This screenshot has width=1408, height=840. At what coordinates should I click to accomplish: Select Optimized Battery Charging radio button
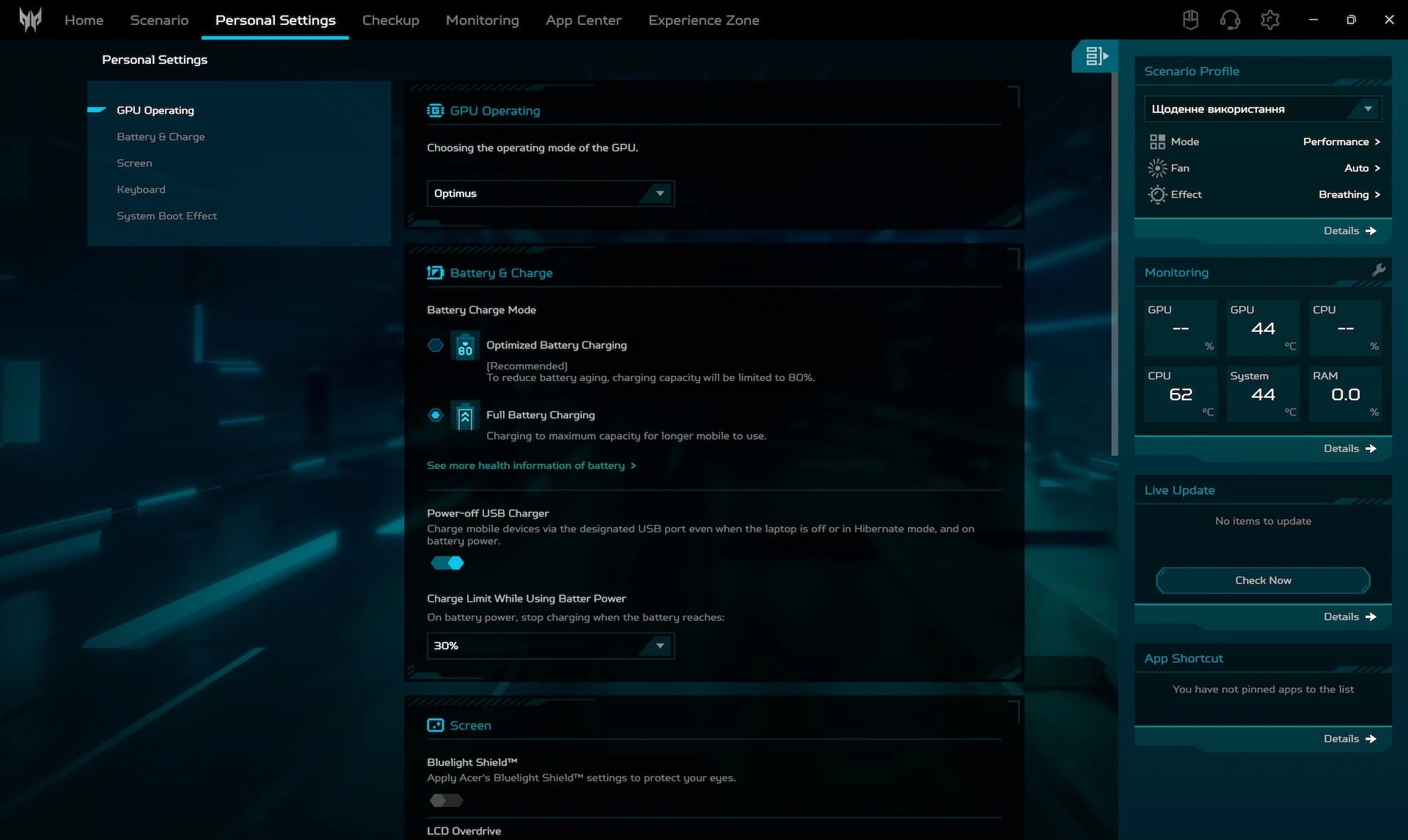tap(436, 345)
